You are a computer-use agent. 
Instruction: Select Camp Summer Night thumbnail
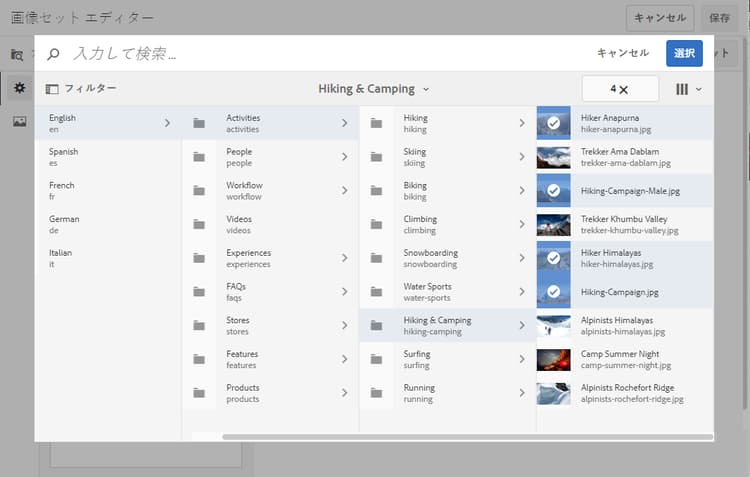tap(553, 360)
